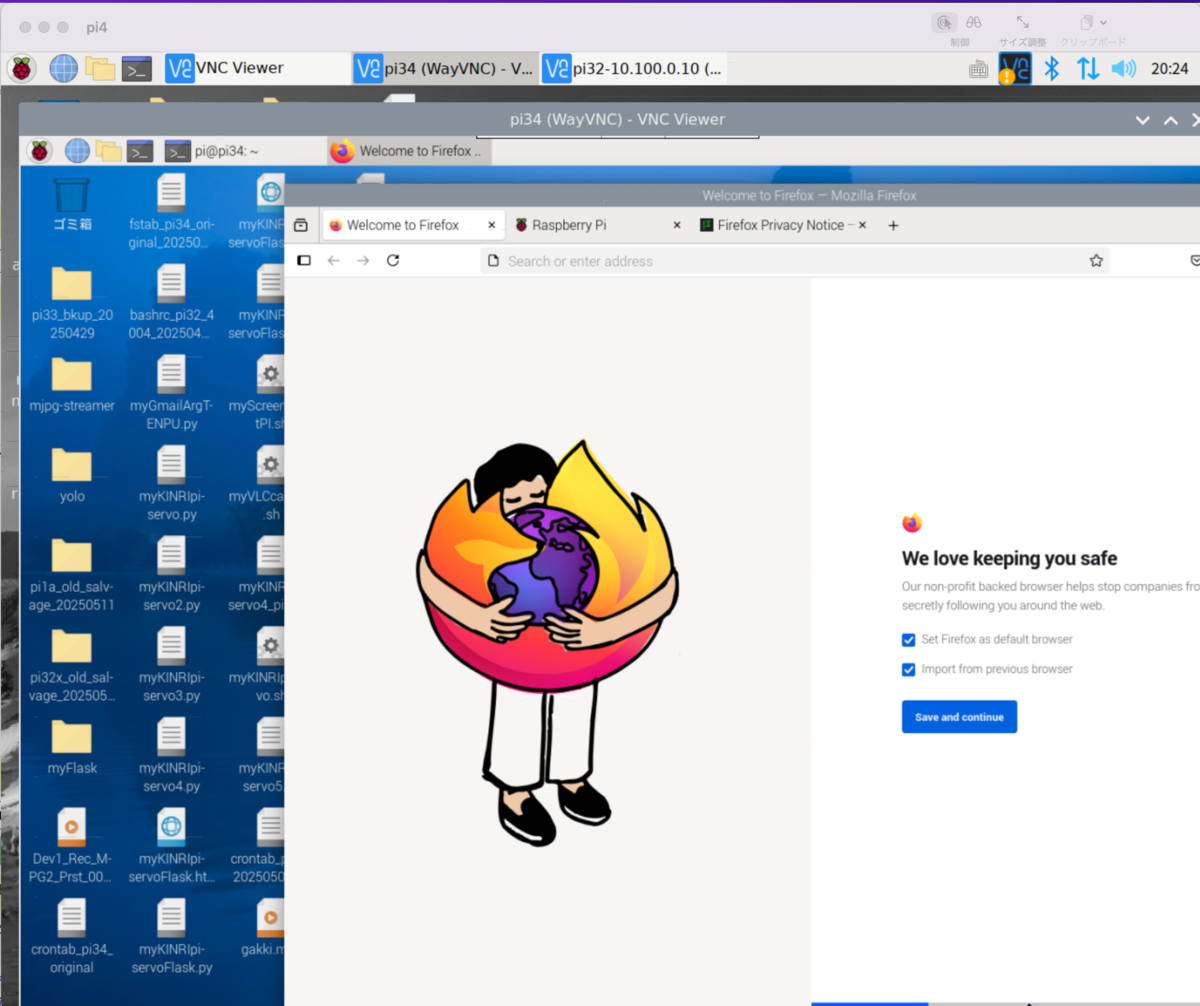This screenshot has height=1006, width=1200.
Task: Toggle the Firefox sidebar
Action: click(x=304, y=261)
